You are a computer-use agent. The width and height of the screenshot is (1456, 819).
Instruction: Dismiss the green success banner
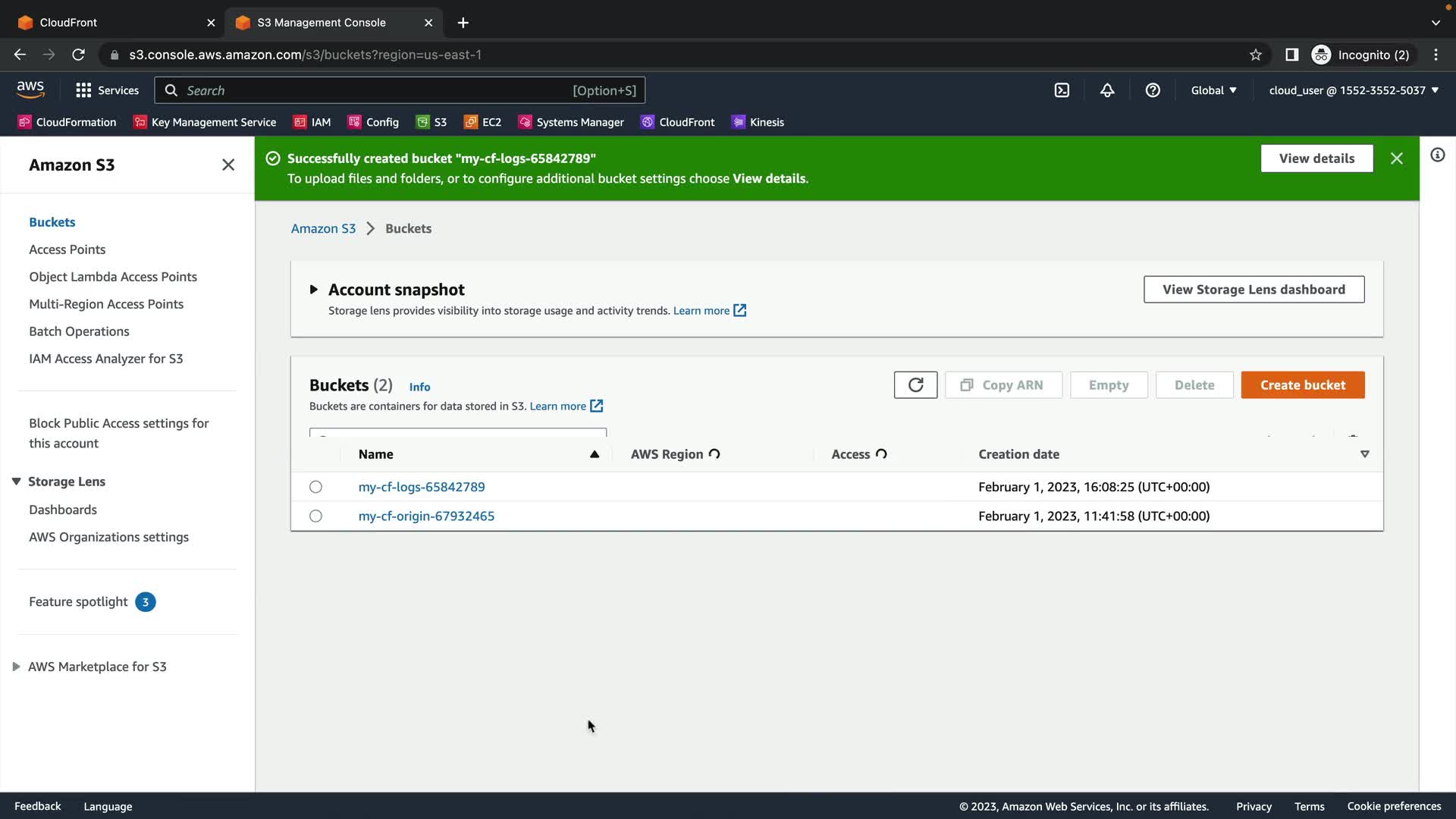pyautogui.click(x=1396, y=158)
